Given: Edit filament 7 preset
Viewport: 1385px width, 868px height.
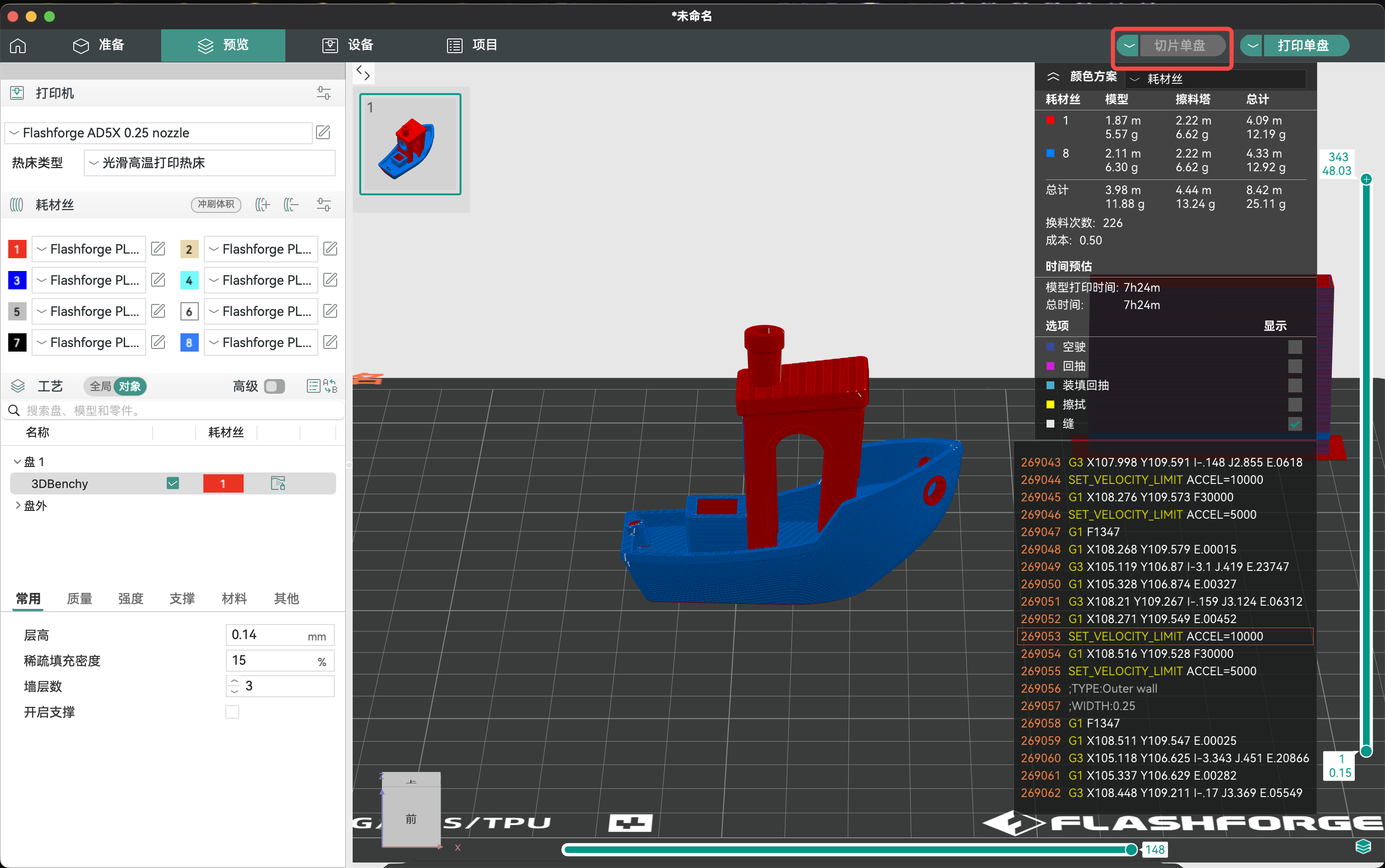Looking at the screenshot, I should pyautogui.click(x=158, y=342).
